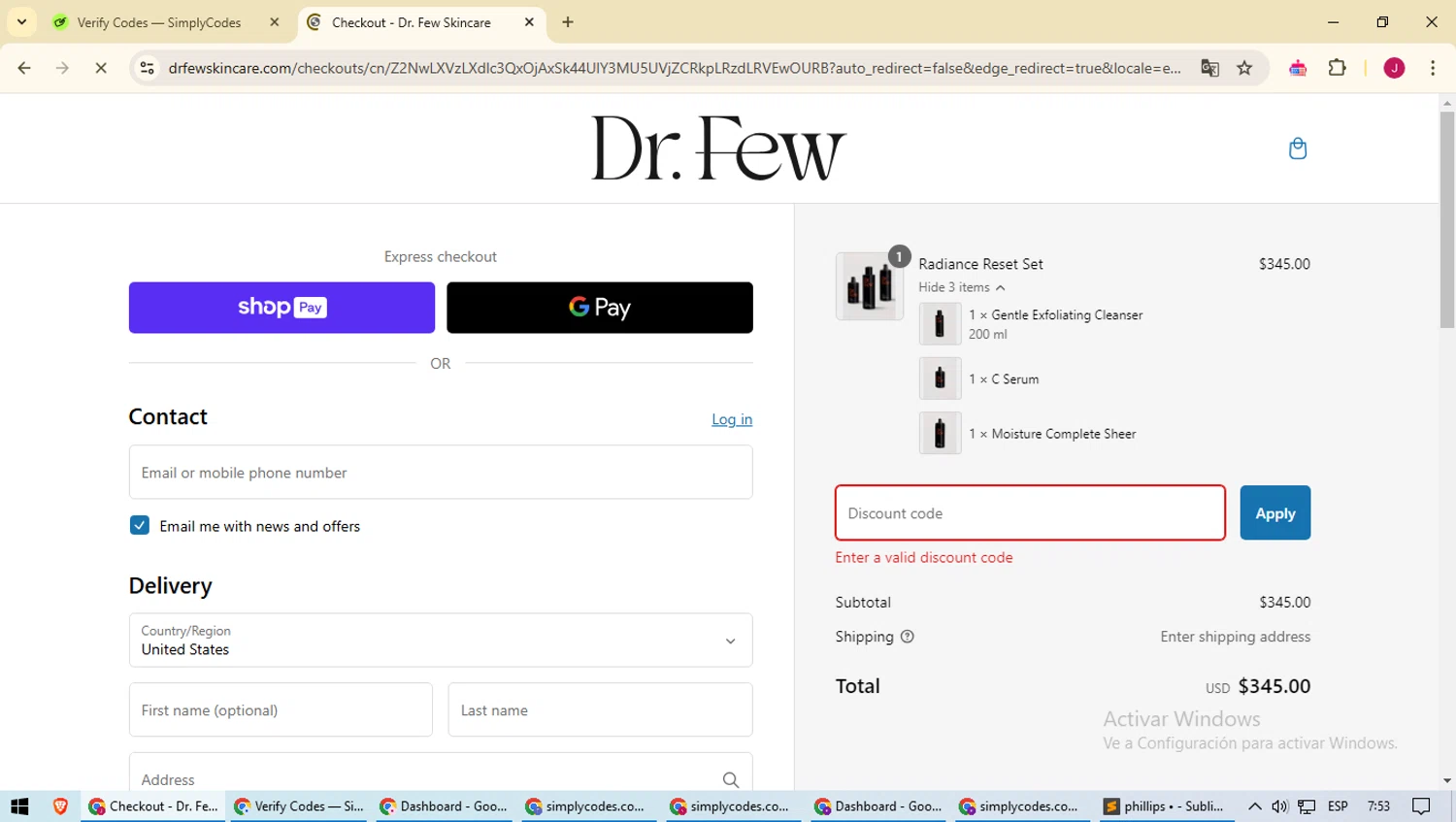
Task: Uncheck Email me with news and offers
Action: point(140,525)
